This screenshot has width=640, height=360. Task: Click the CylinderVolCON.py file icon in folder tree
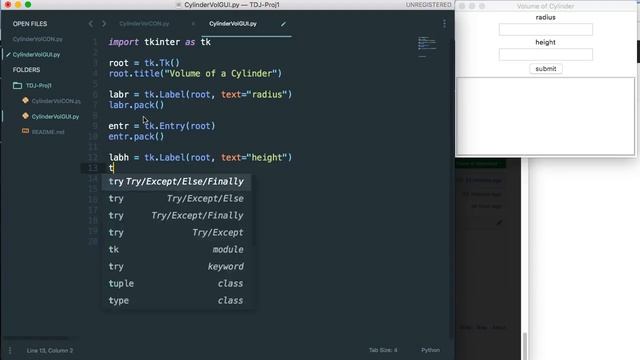tap(25, 100)
